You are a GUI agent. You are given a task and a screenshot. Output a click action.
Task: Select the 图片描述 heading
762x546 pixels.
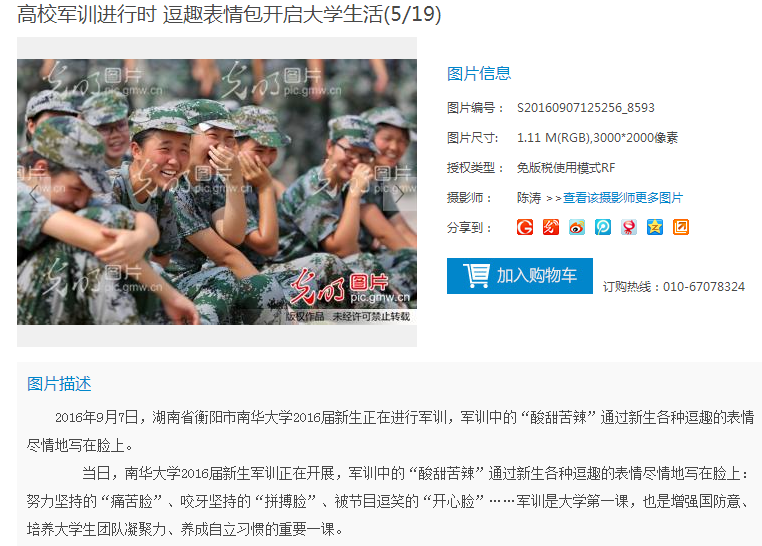[59, 384]
